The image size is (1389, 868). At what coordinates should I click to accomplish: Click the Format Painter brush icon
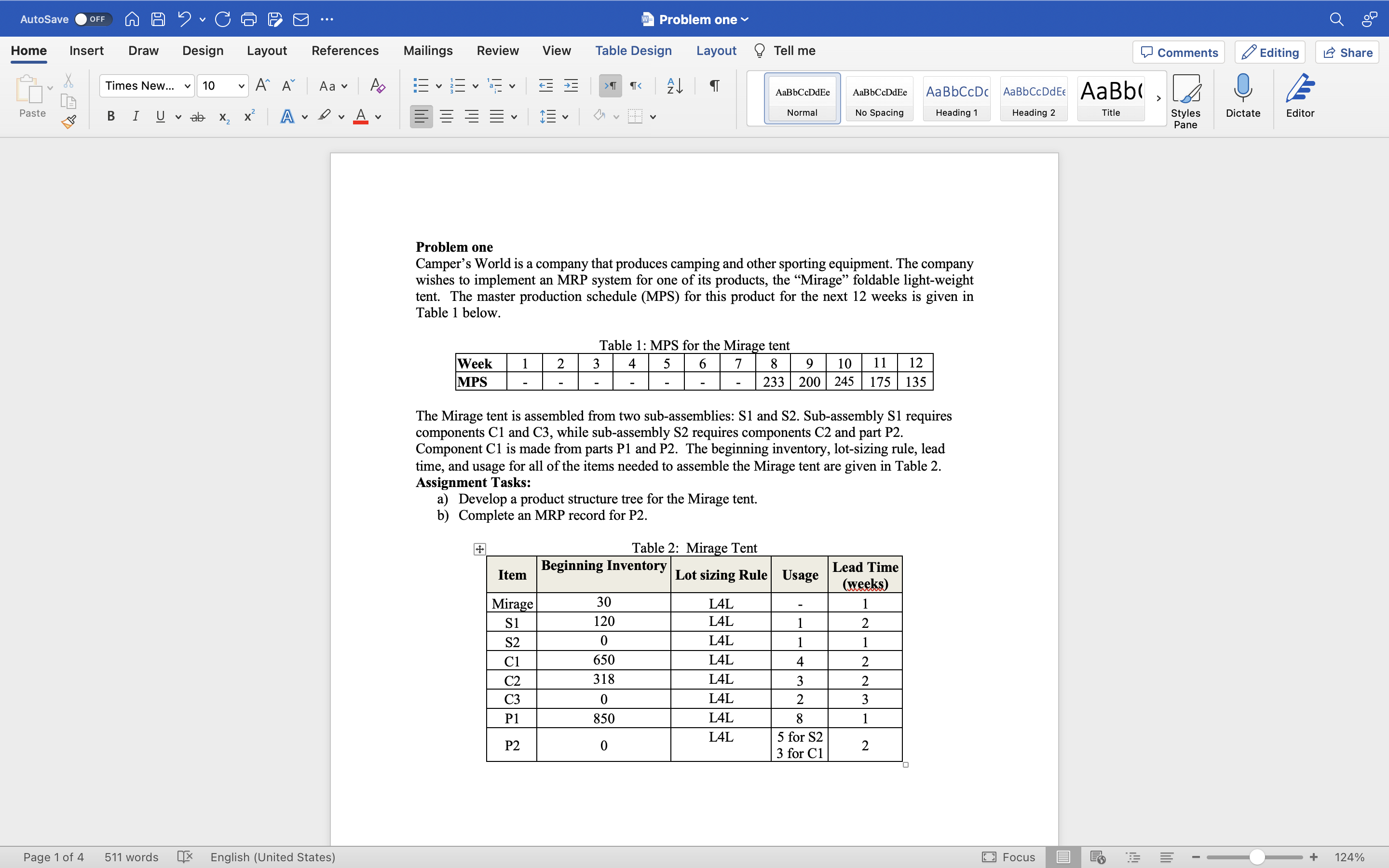[x=69, y=121]
